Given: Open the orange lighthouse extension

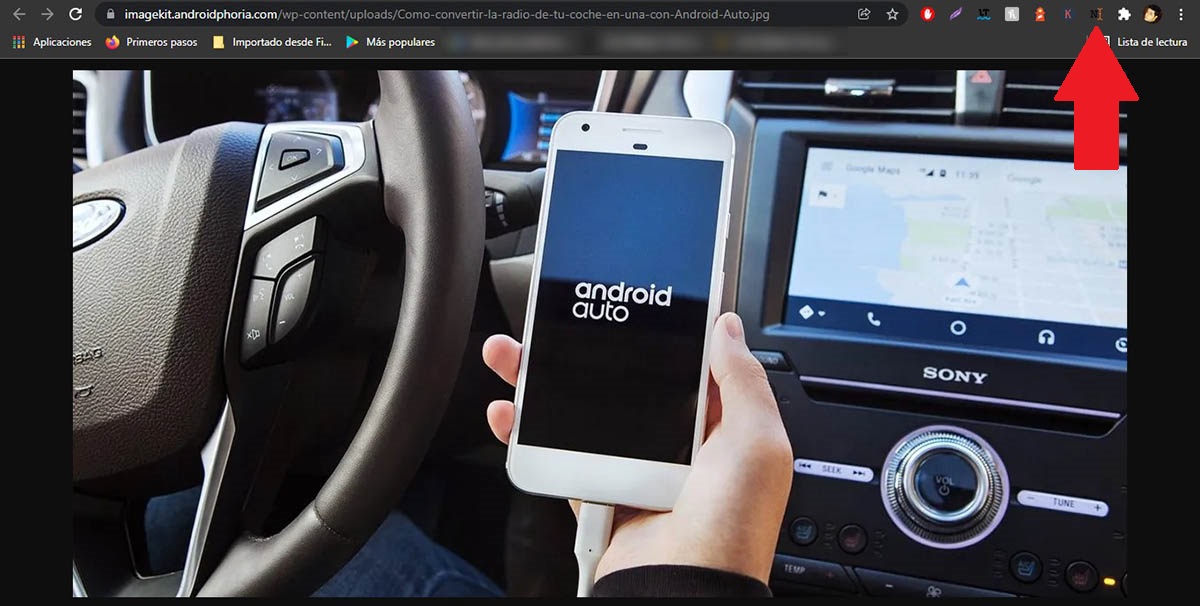Looking at the screenshot, I should pos(1040,14).
